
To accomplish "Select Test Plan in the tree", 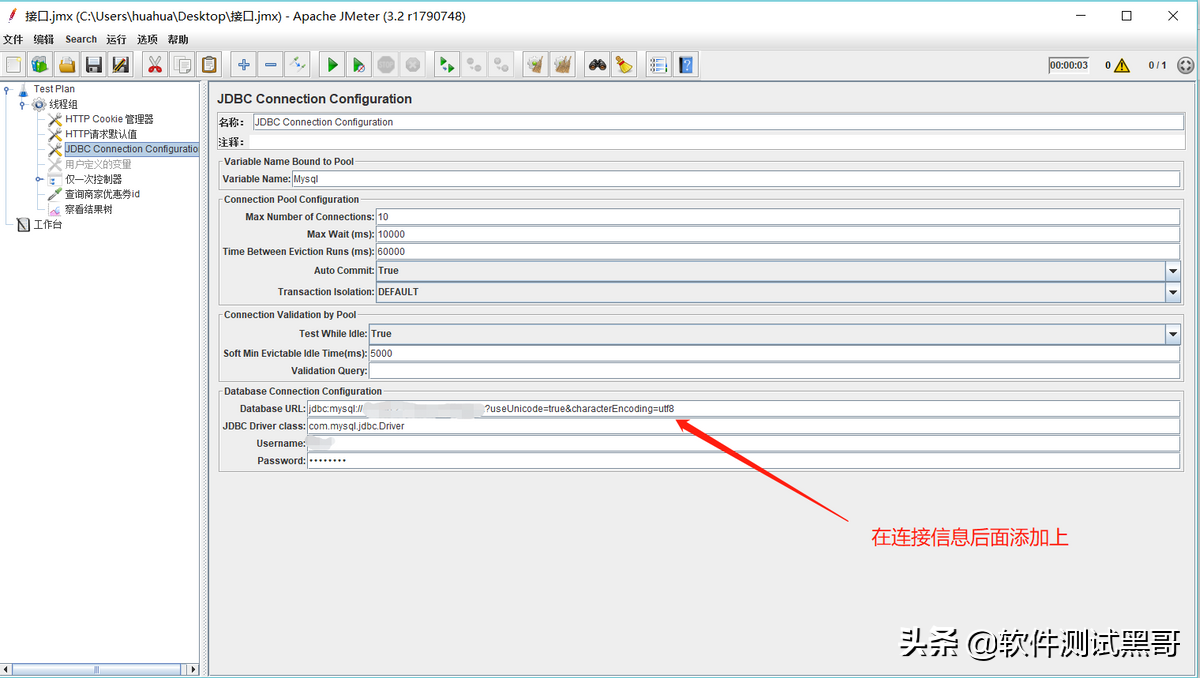I will click(54, 89).
